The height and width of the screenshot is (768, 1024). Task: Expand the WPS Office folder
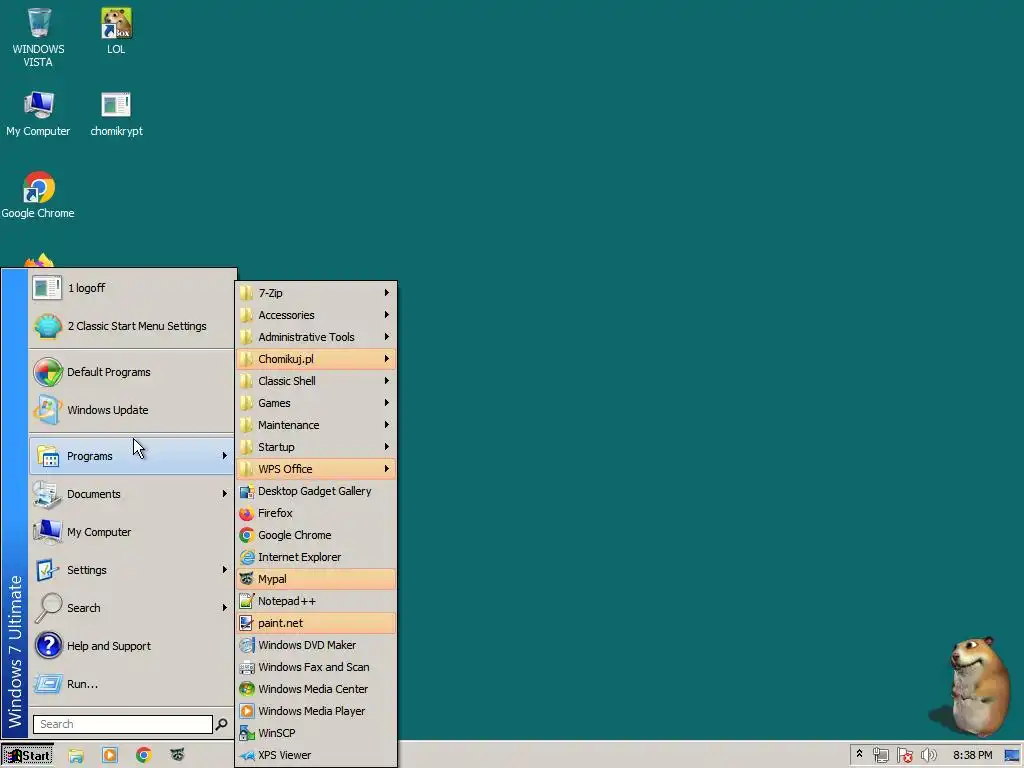pyautogui.click(x=317, y=469)
